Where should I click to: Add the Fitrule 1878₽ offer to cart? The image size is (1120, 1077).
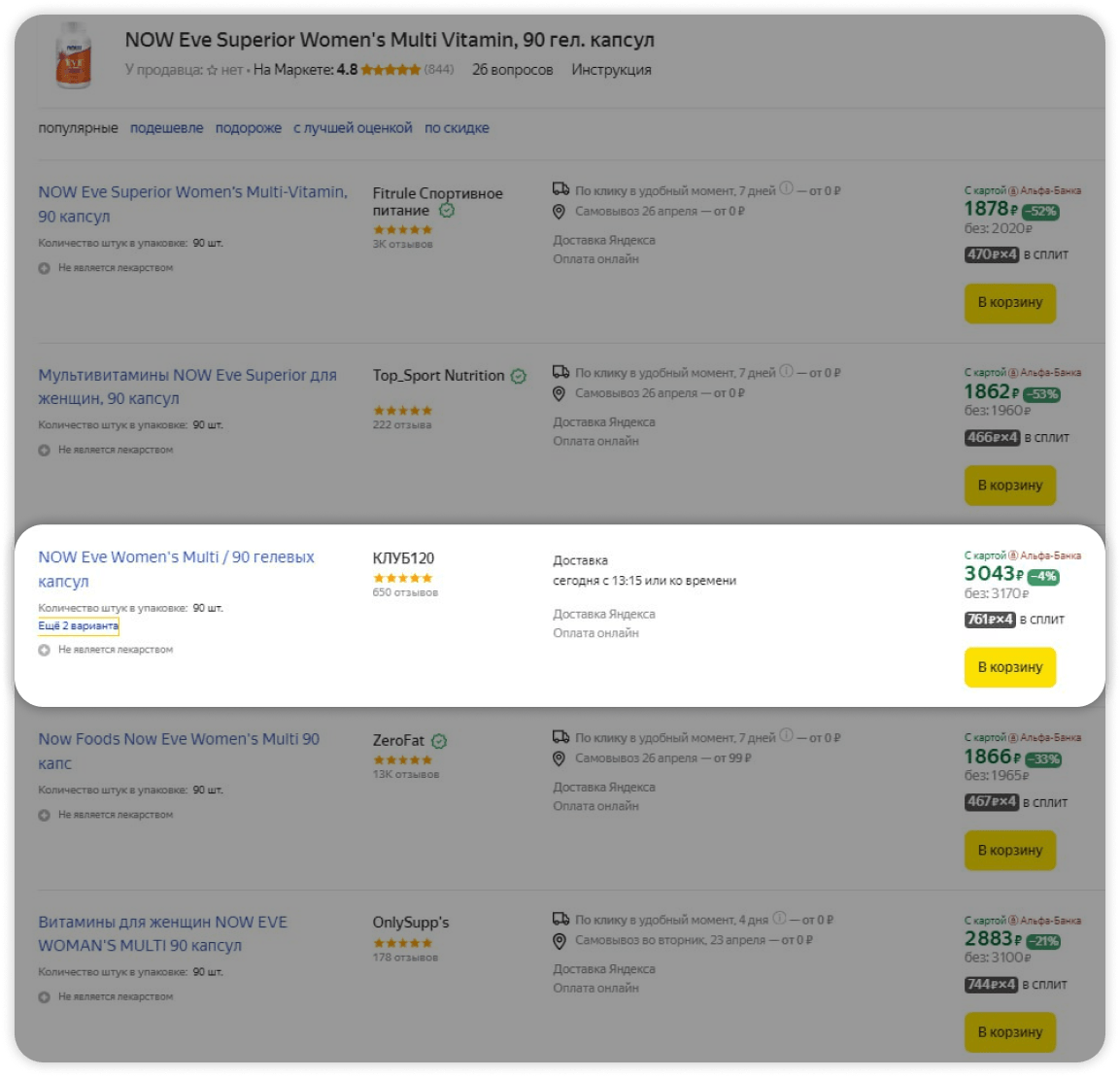pyautogui.click(x=1009, y=302)
